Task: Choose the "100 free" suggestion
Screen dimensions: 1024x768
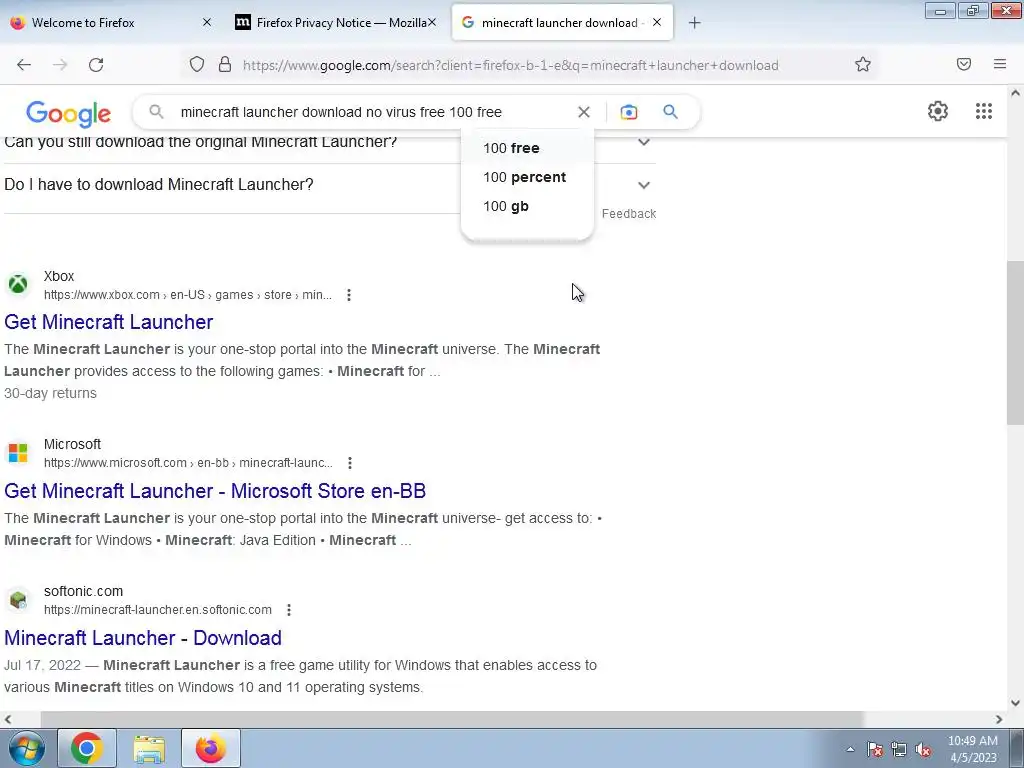Action: pyautogui.click(x=527, y=148)
